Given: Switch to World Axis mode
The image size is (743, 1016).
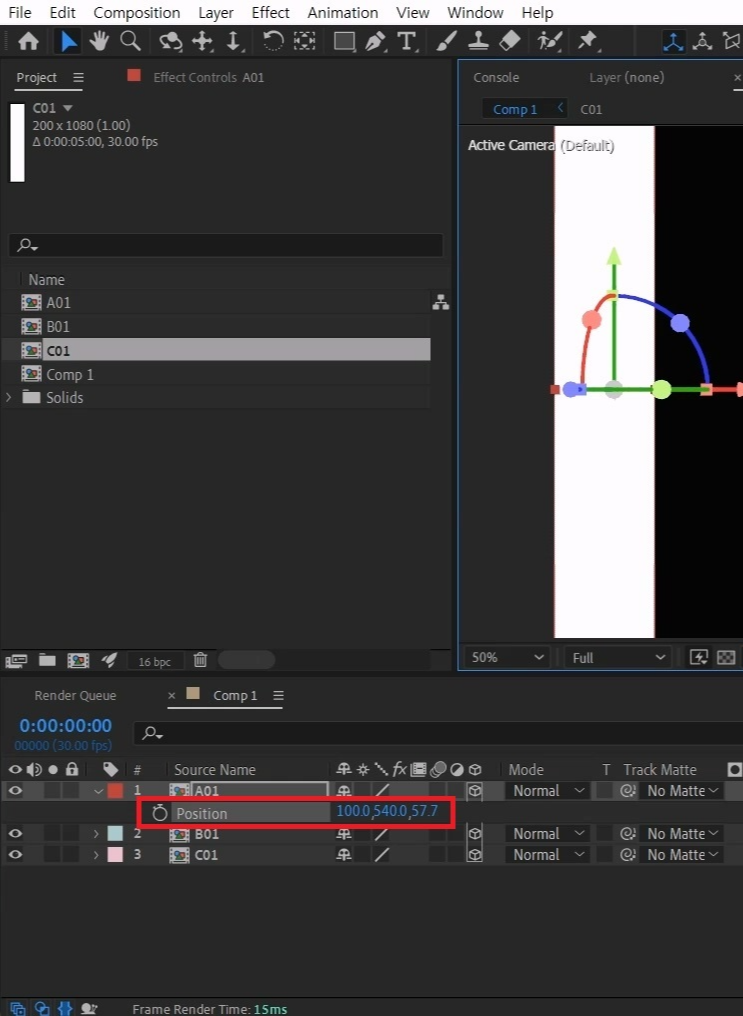Looking at the screenshot, I should pyautogui.click(x=703, y=41).
